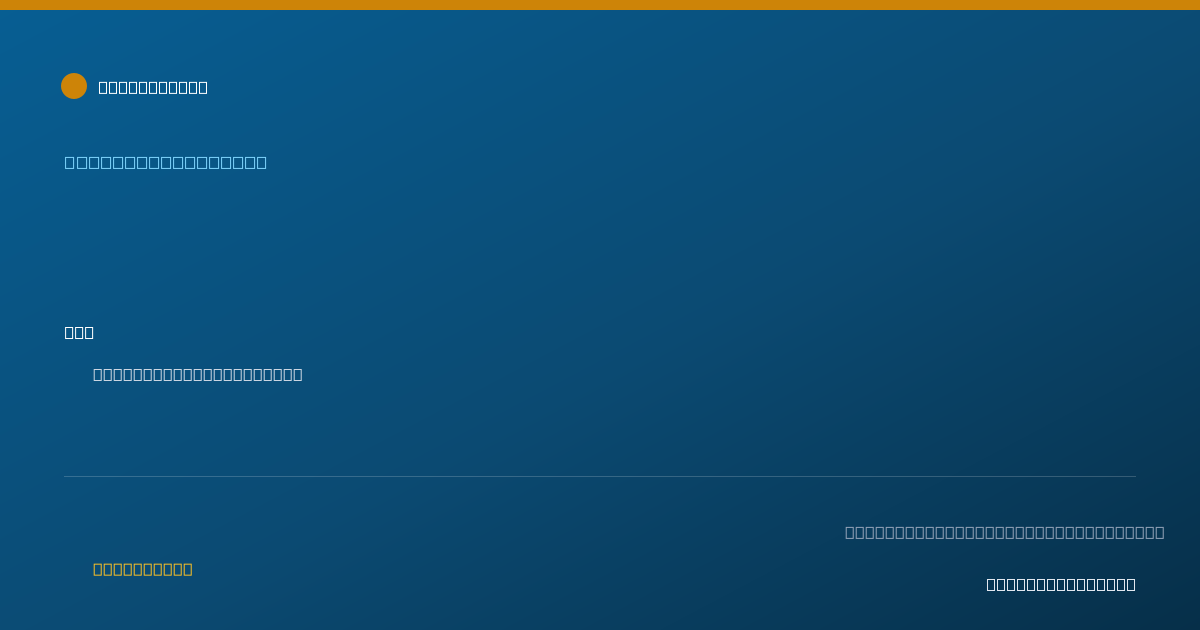The width and height of the screenshot is (1200, 630).
Task: Click first glyph of indented gray line
Action: [x=98, y=374]
